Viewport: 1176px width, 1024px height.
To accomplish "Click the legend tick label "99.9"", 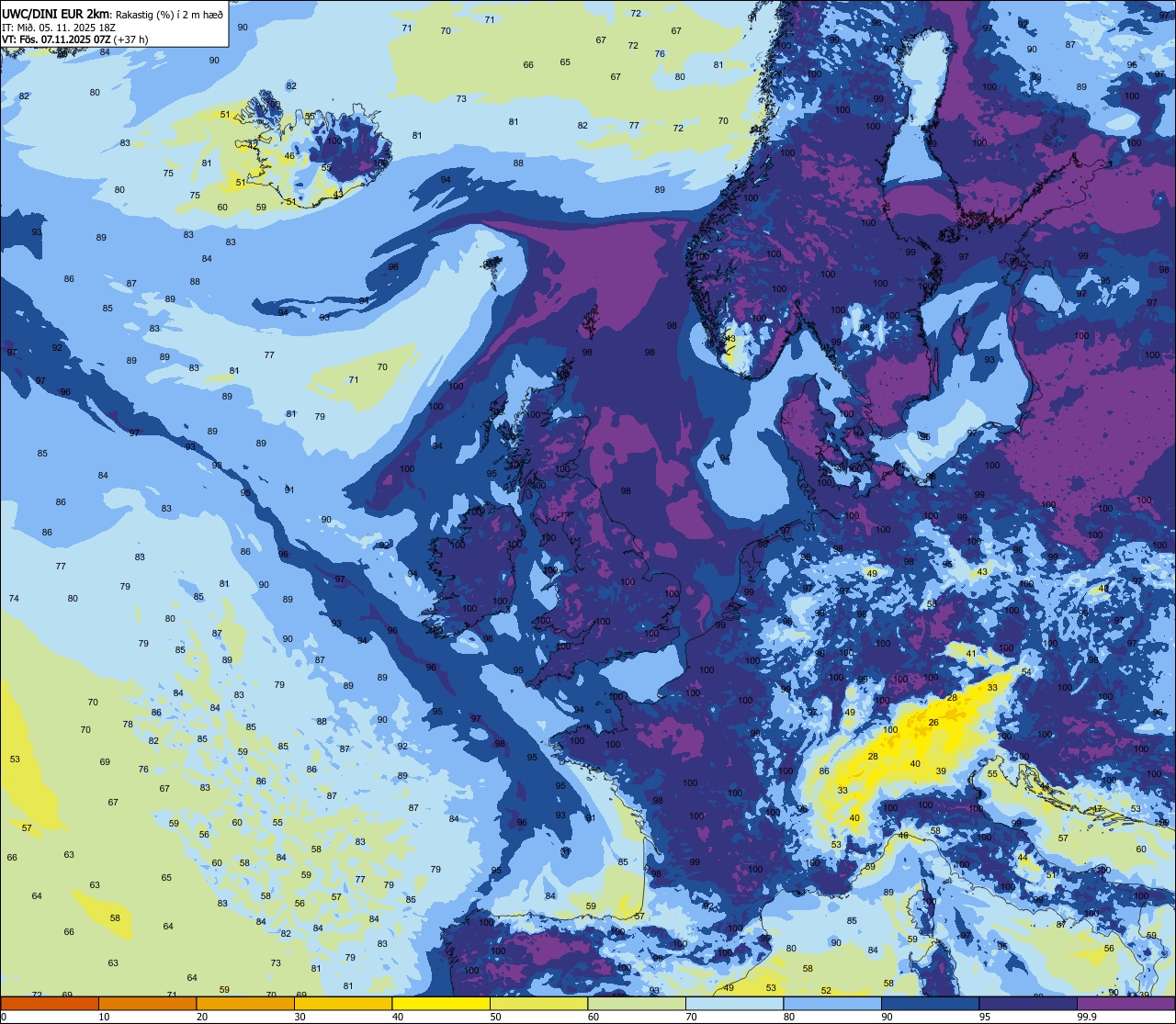I will (x=1087, y=1017).
